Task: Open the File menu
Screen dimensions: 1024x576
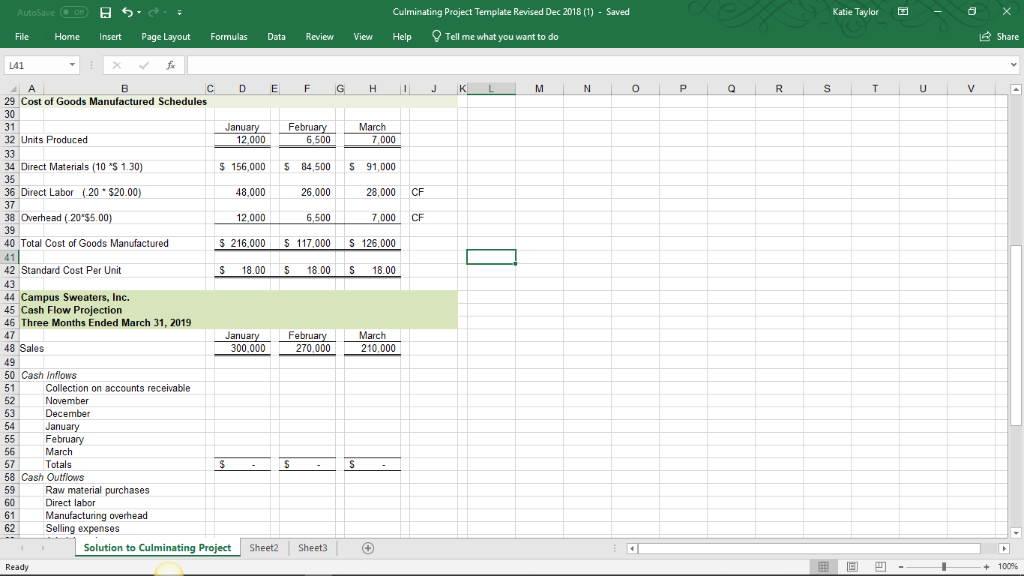Action: [x=22, y=37]
